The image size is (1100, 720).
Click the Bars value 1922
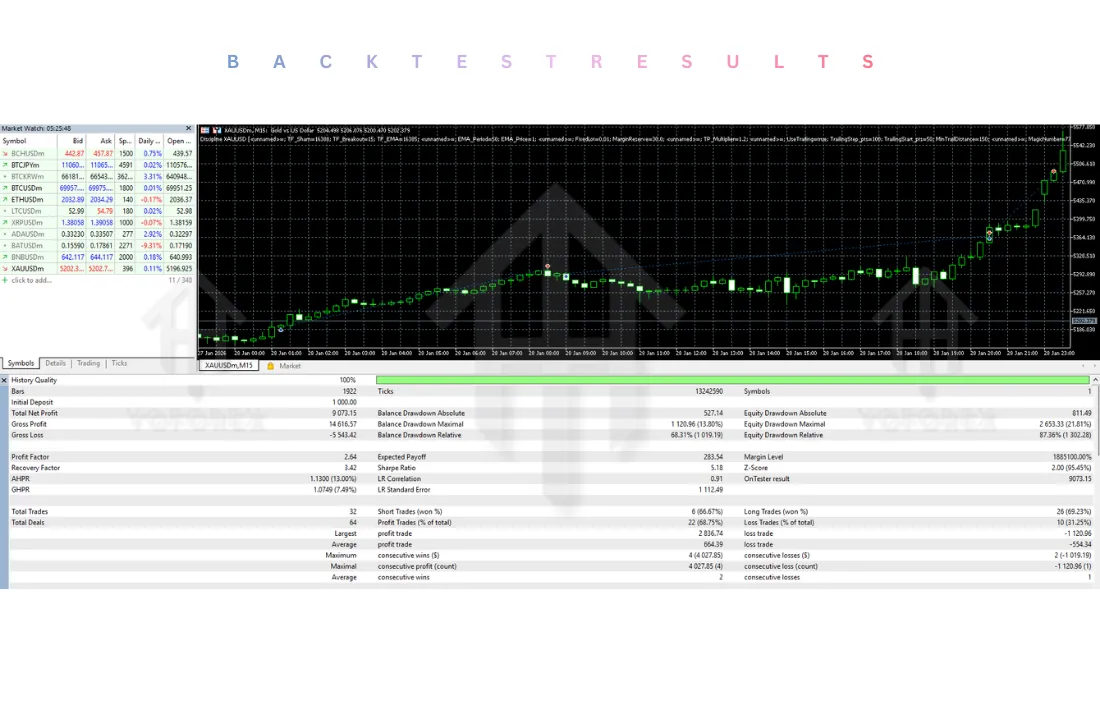349,392
